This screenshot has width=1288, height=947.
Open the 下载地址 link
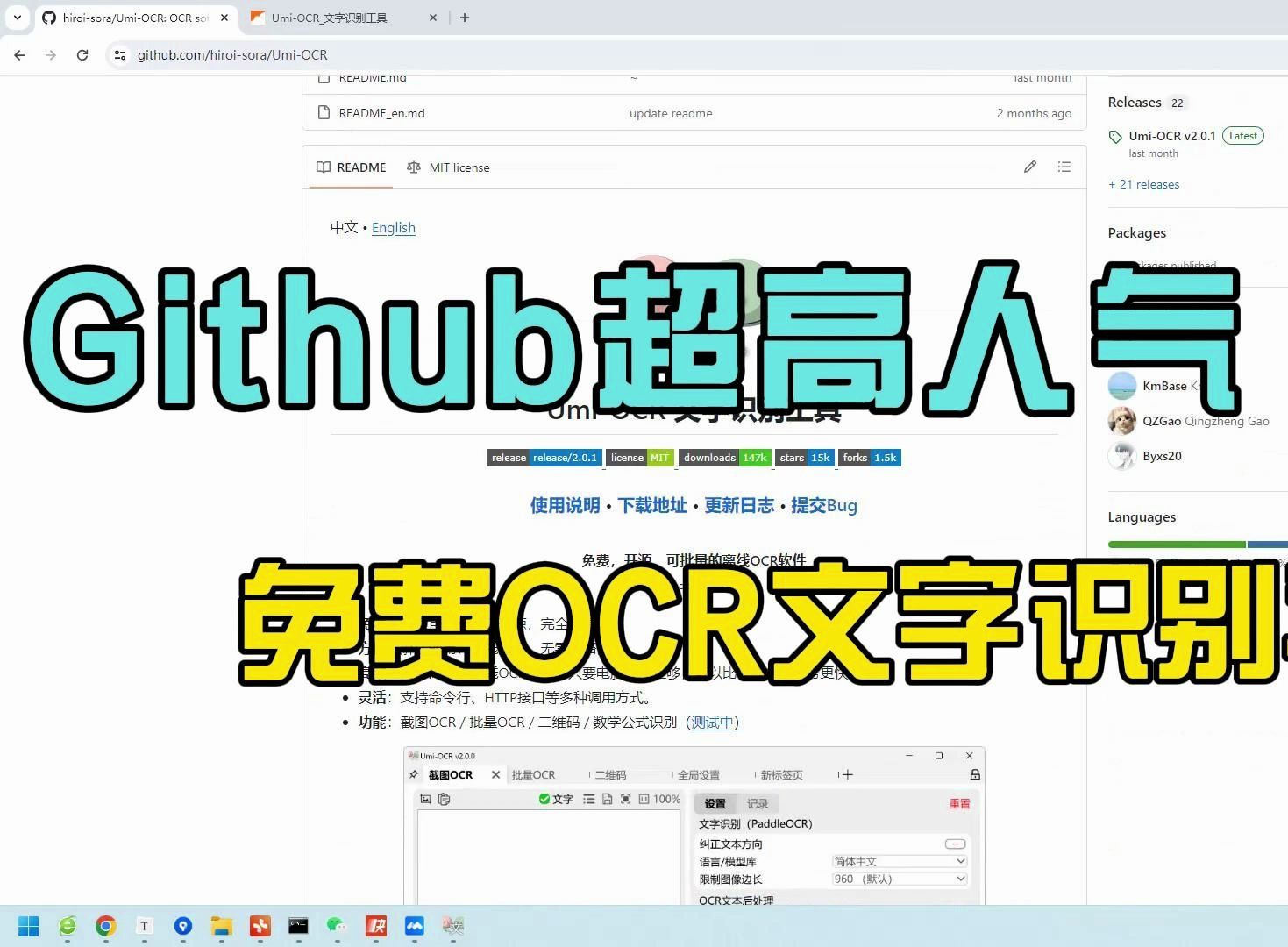(652, 505)
